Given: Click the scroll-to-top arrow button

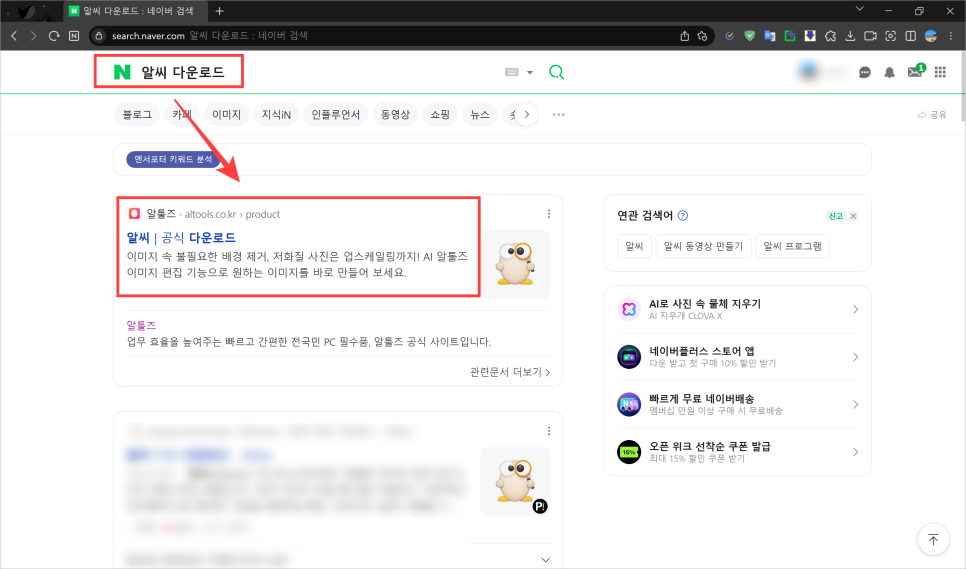Looking at the screenshot, I should click(933, 539).
